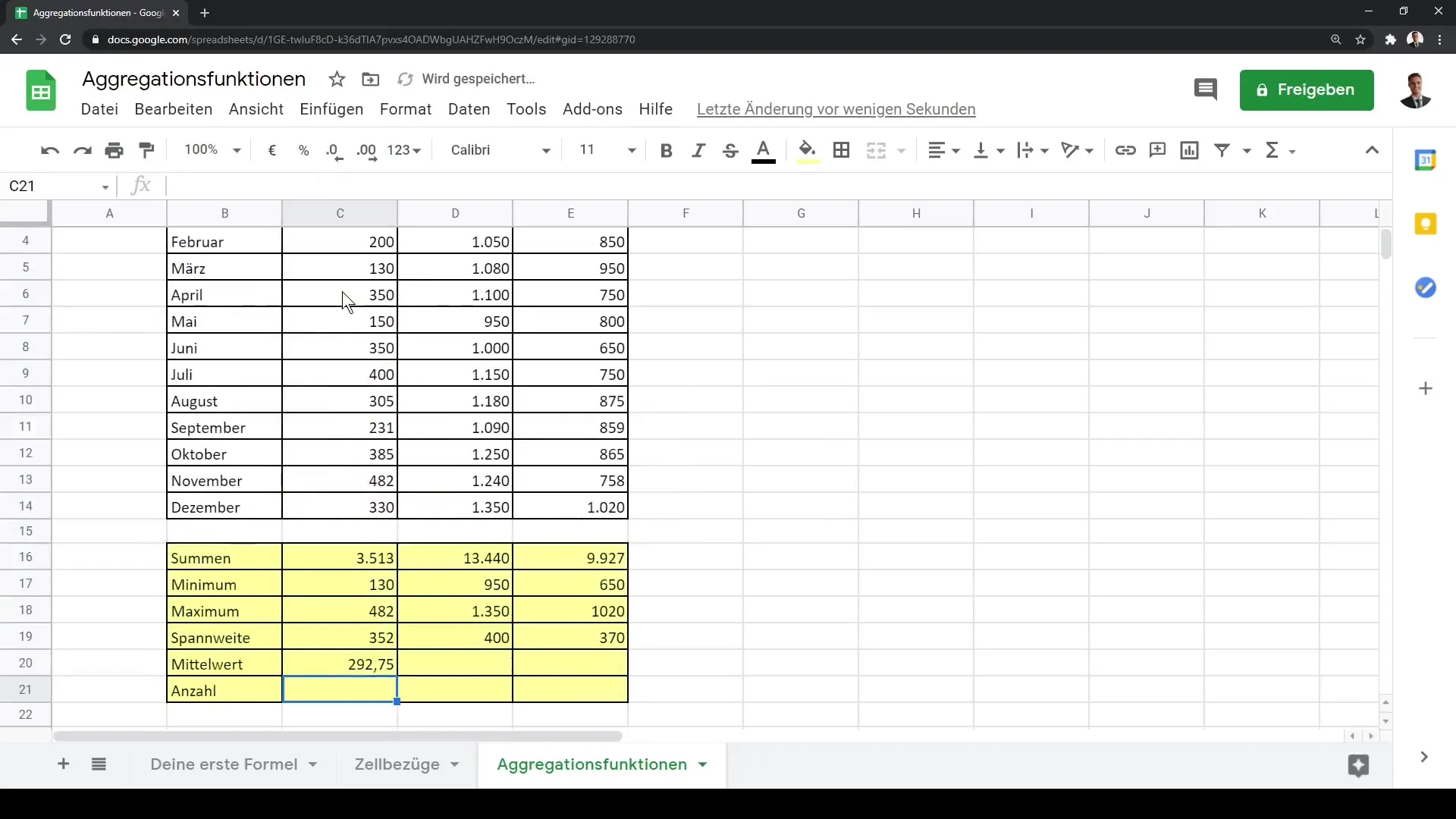Click the horizontal scrollbar
Viewport: 1456px width, 819px height.
tap(337, 736)
